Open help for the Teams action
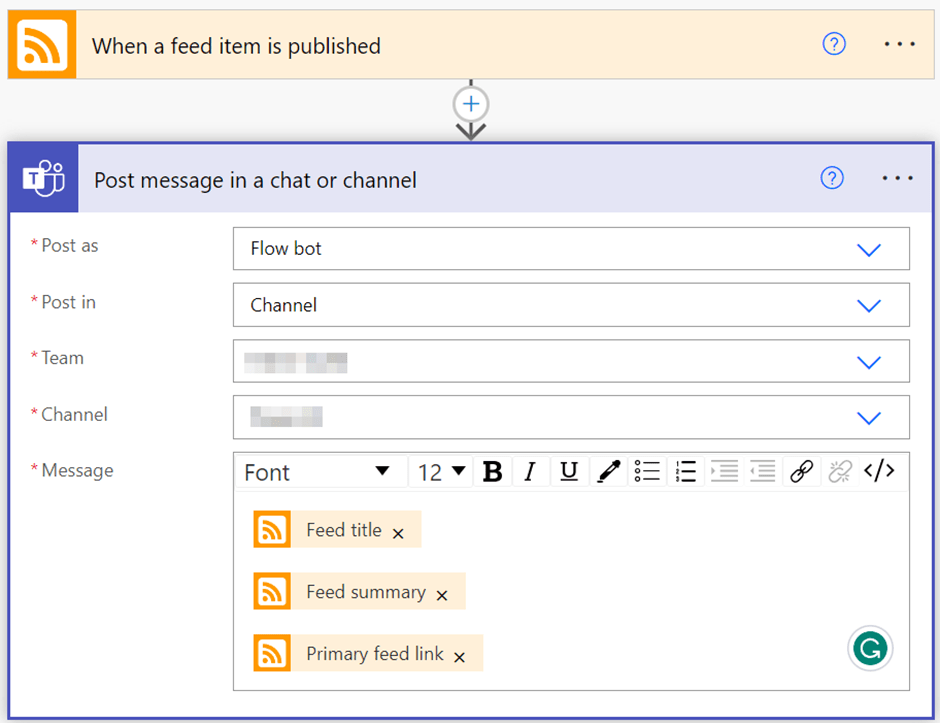The height and width of the screenshot is (723, 940). 832,178
